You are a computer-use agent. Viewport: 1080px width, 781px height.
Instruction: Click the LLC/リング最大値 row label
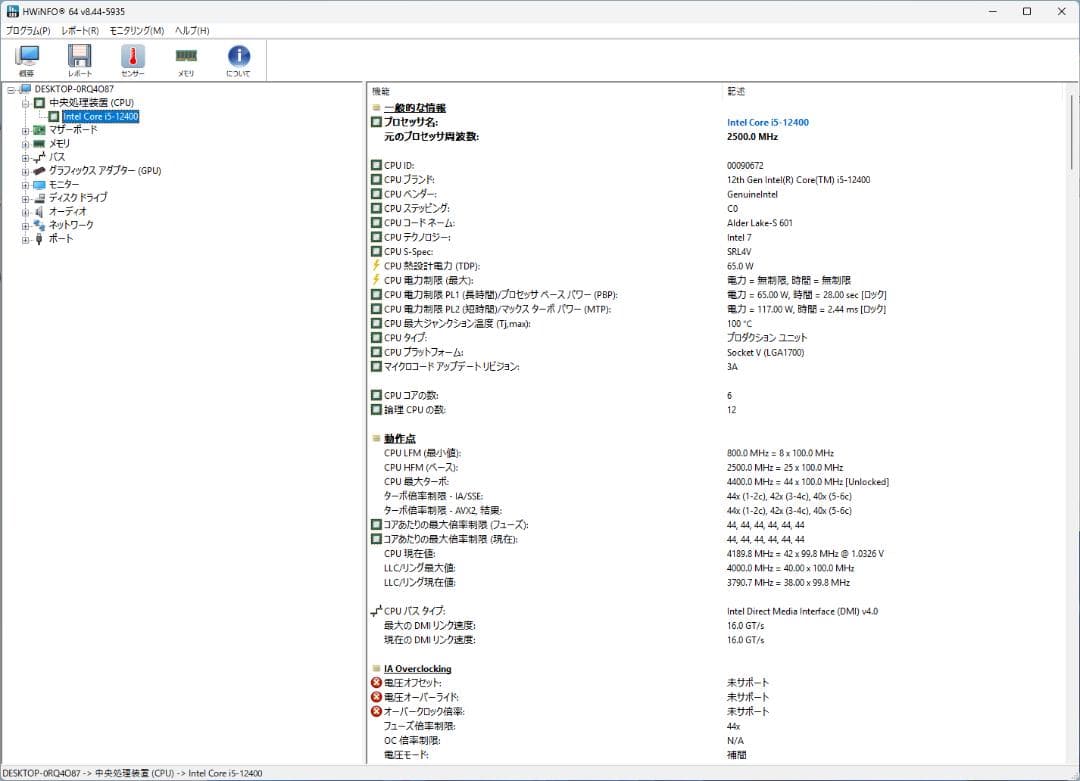419,568
